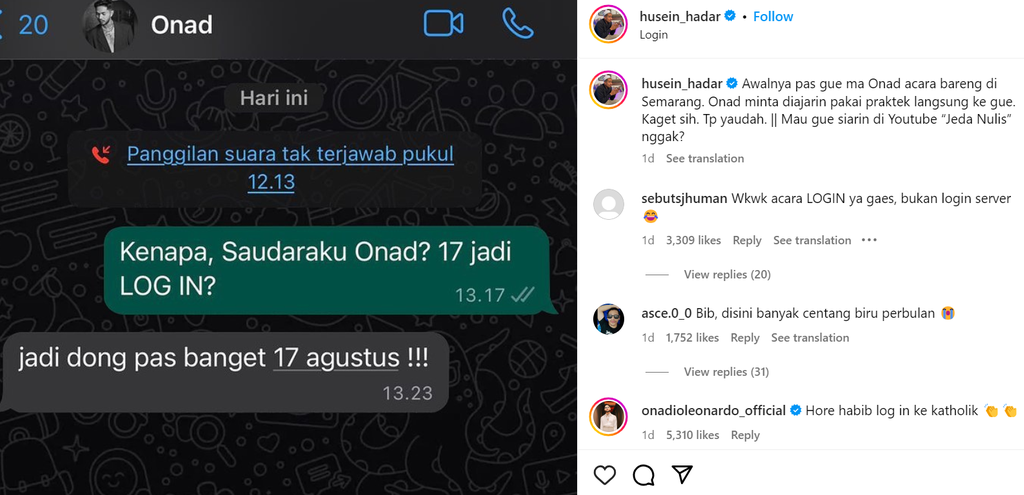The width and height of the screenshot is (1024, 495).
Task: Open the missed voice call link
Action: [290, 168]
